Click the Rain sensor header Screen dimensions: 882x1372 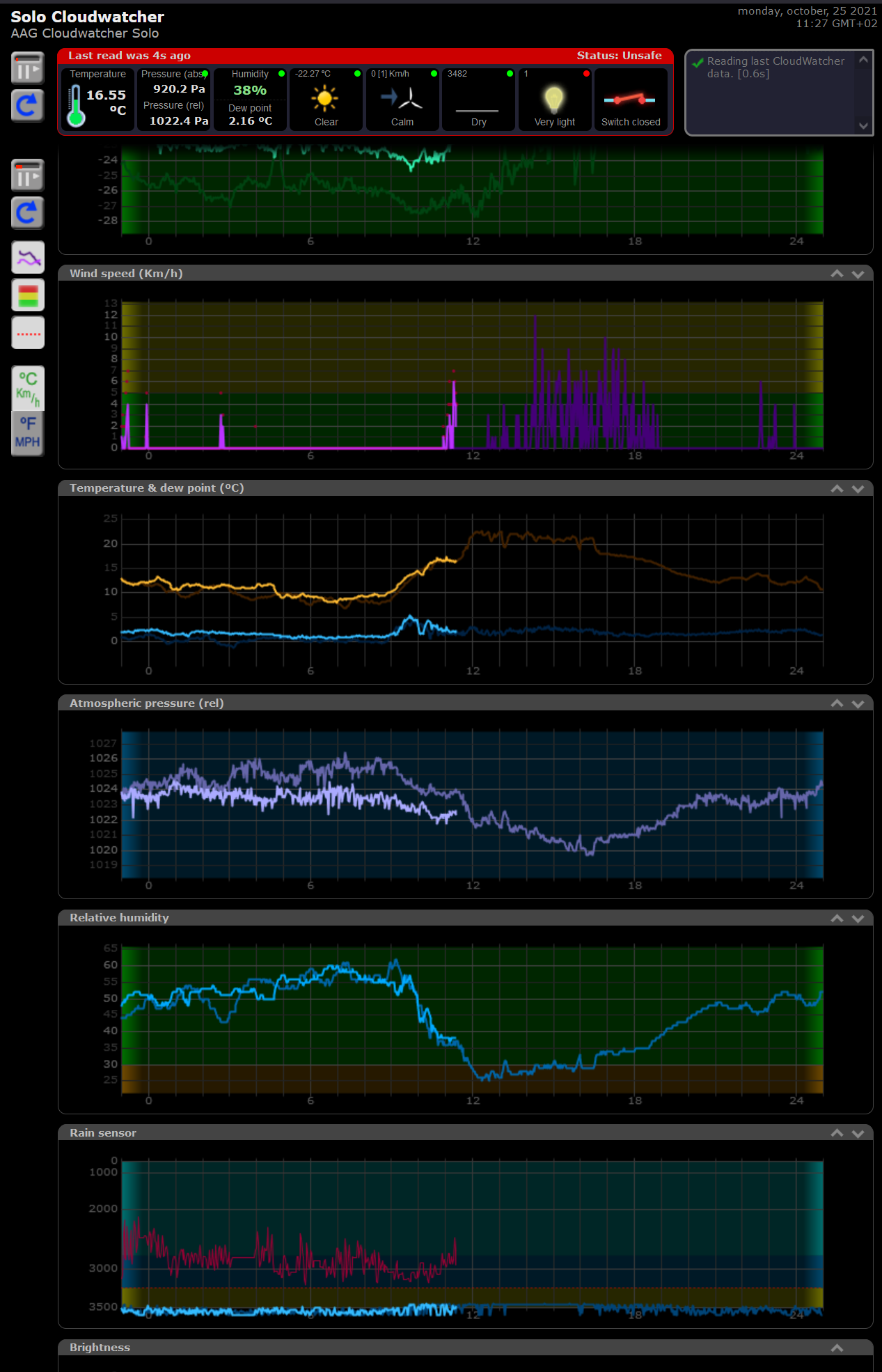(x=103, y=1133)
